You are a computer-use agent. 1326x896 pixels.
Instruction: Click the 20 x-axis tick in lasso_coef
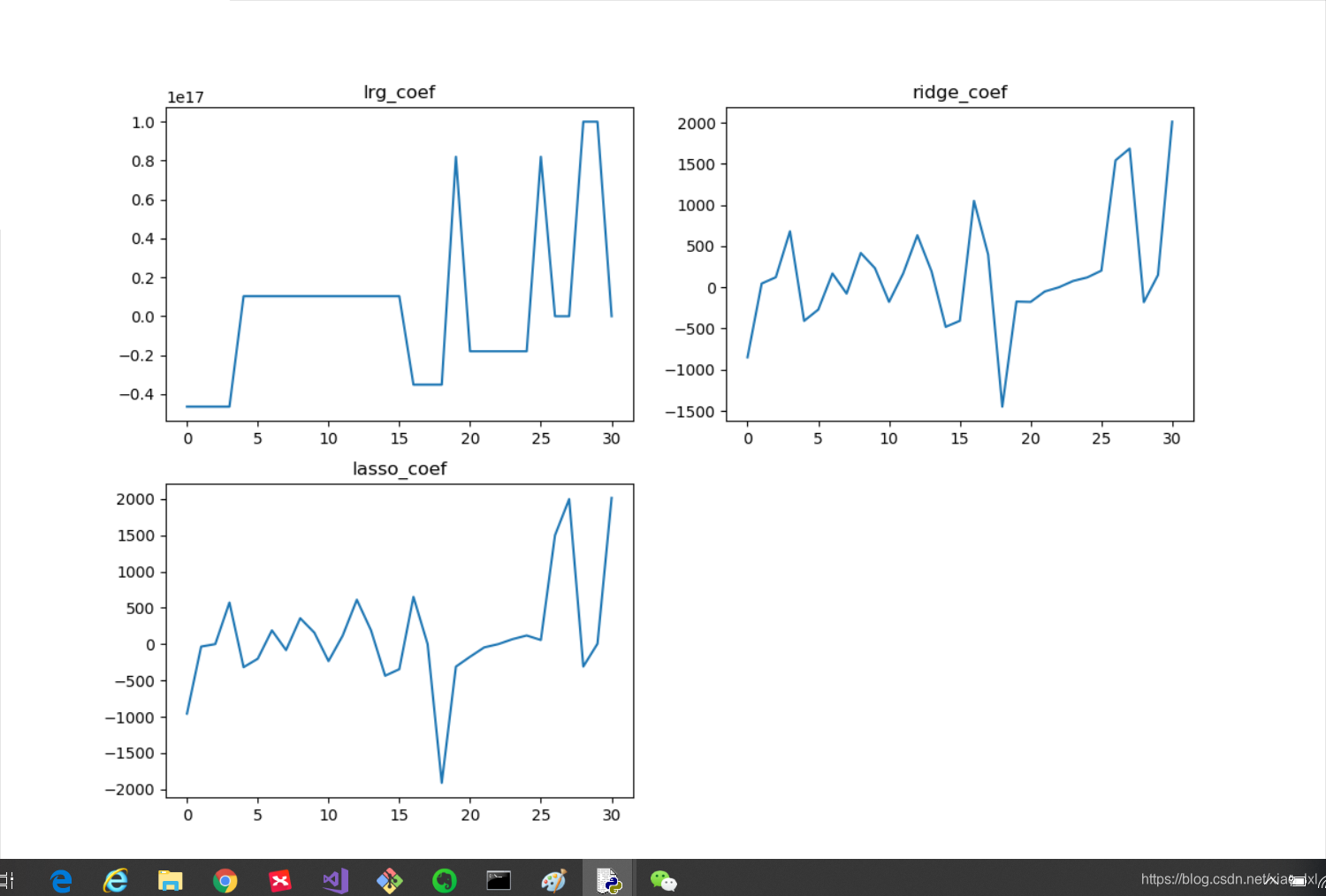[470, 815]
